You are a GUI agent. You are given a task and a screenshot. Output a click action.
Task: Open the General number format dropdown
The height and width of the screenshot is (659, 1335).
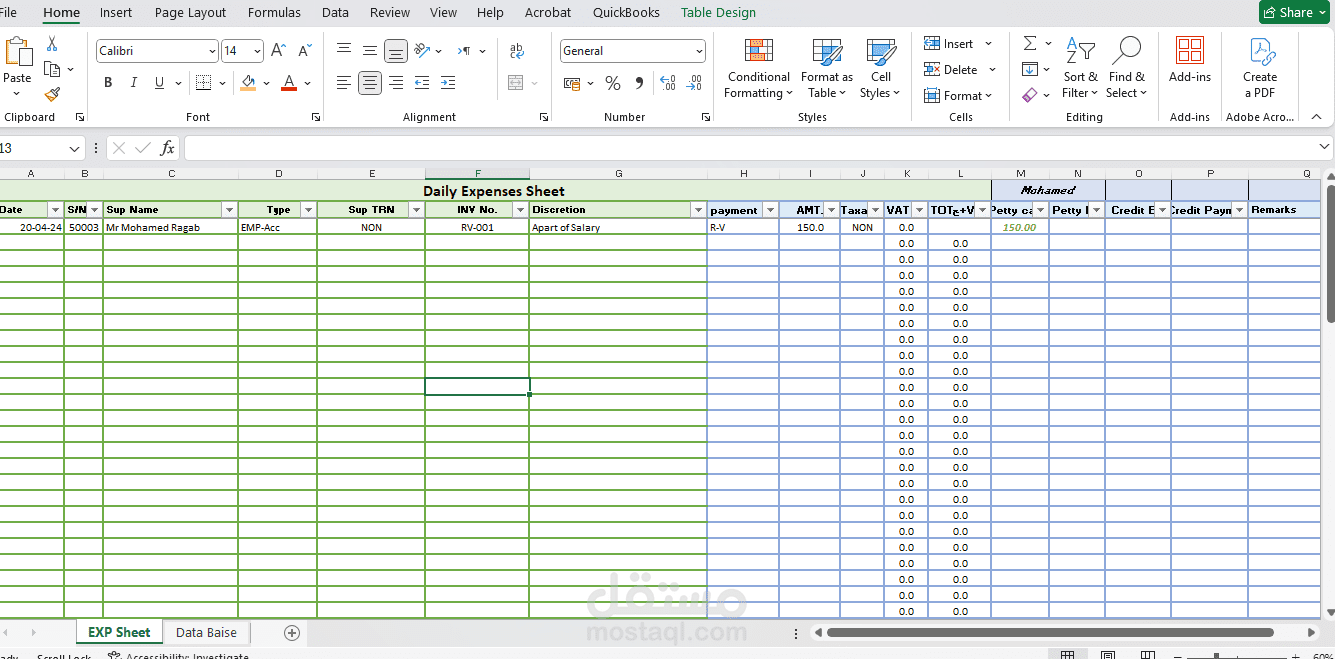click(699, 51)
